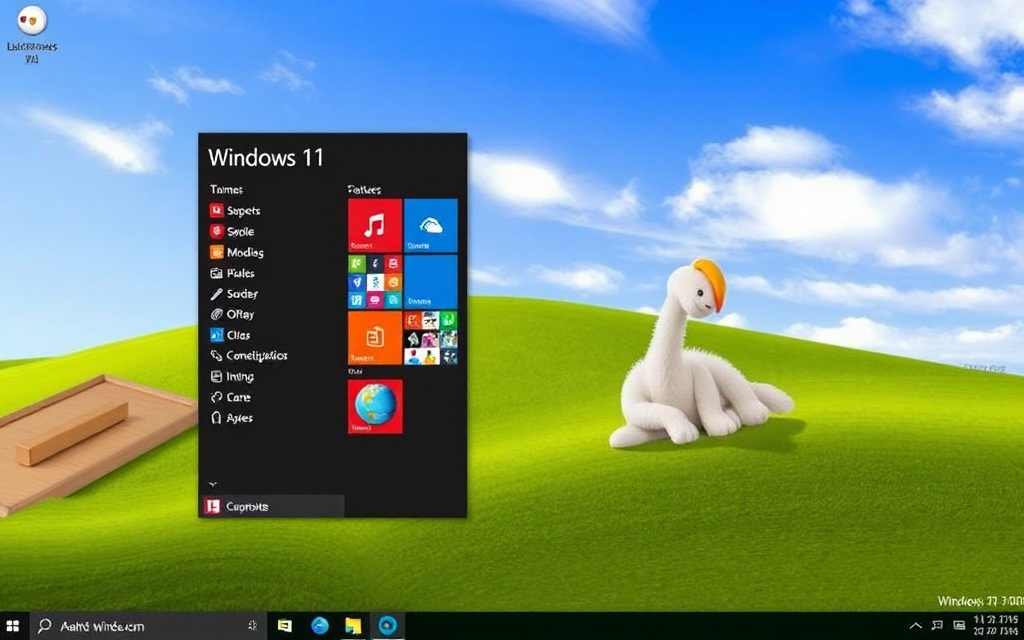This screenshot has width=1024, height=640.
Task: Open the notification message tray icon
Action: tap(938, 626)
